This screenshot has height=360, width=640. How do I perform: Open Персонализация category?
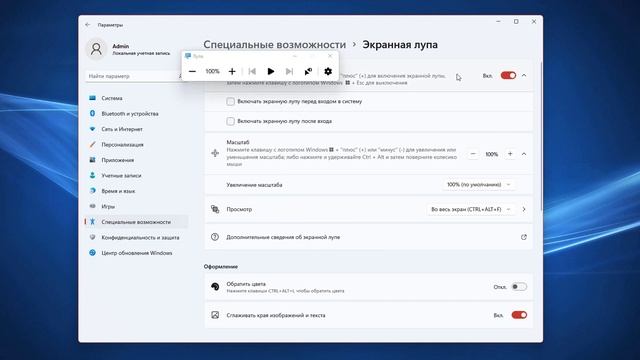(x=136, y=144)
